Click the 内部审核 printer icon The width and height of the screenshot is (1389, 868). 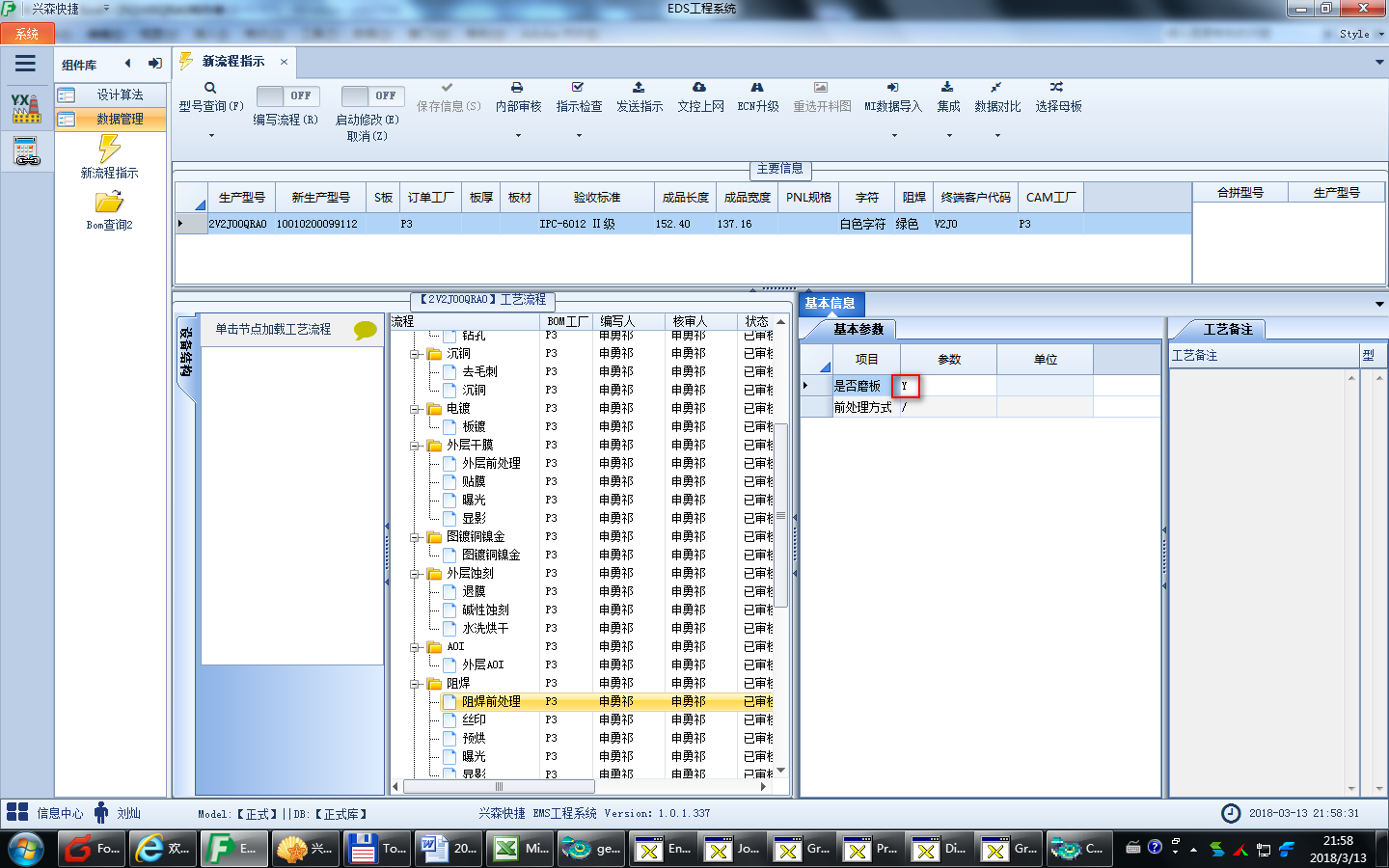pos(517,88)
